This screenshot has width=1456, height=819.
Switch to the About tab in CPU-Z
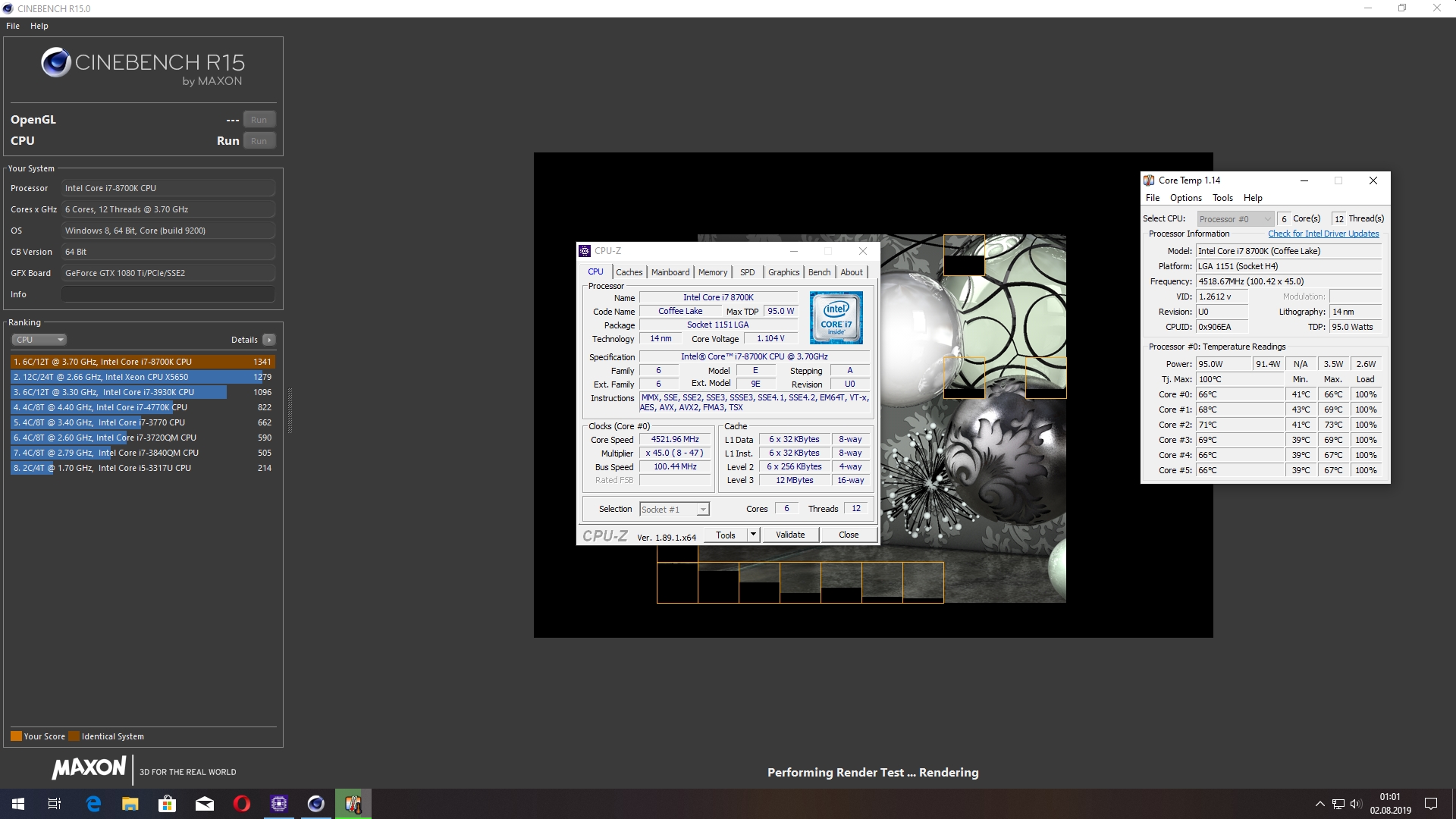852,272
